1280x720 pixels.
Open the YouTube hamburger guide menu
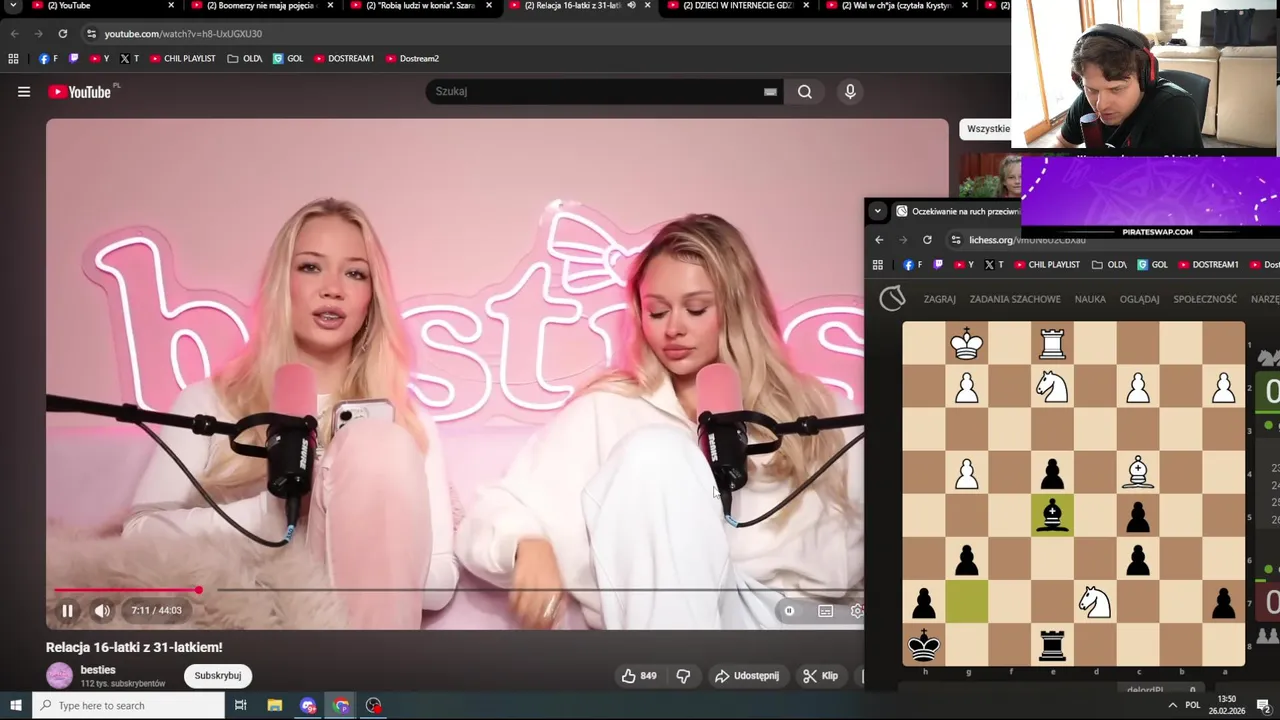click(x=24, y=92)
